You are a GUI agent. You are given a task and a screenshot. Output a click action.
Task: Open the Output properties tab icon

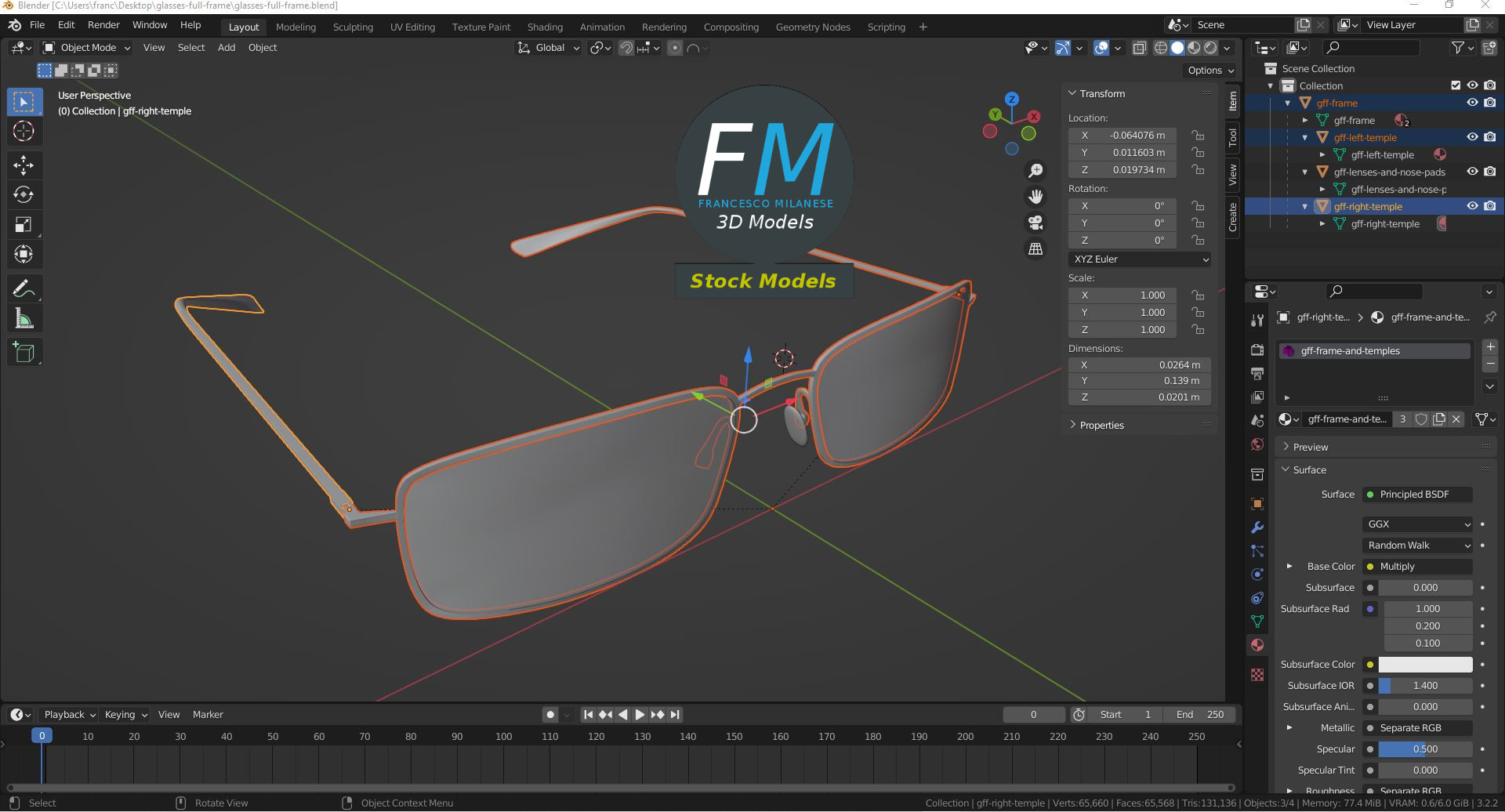(x=1257, y=373)
